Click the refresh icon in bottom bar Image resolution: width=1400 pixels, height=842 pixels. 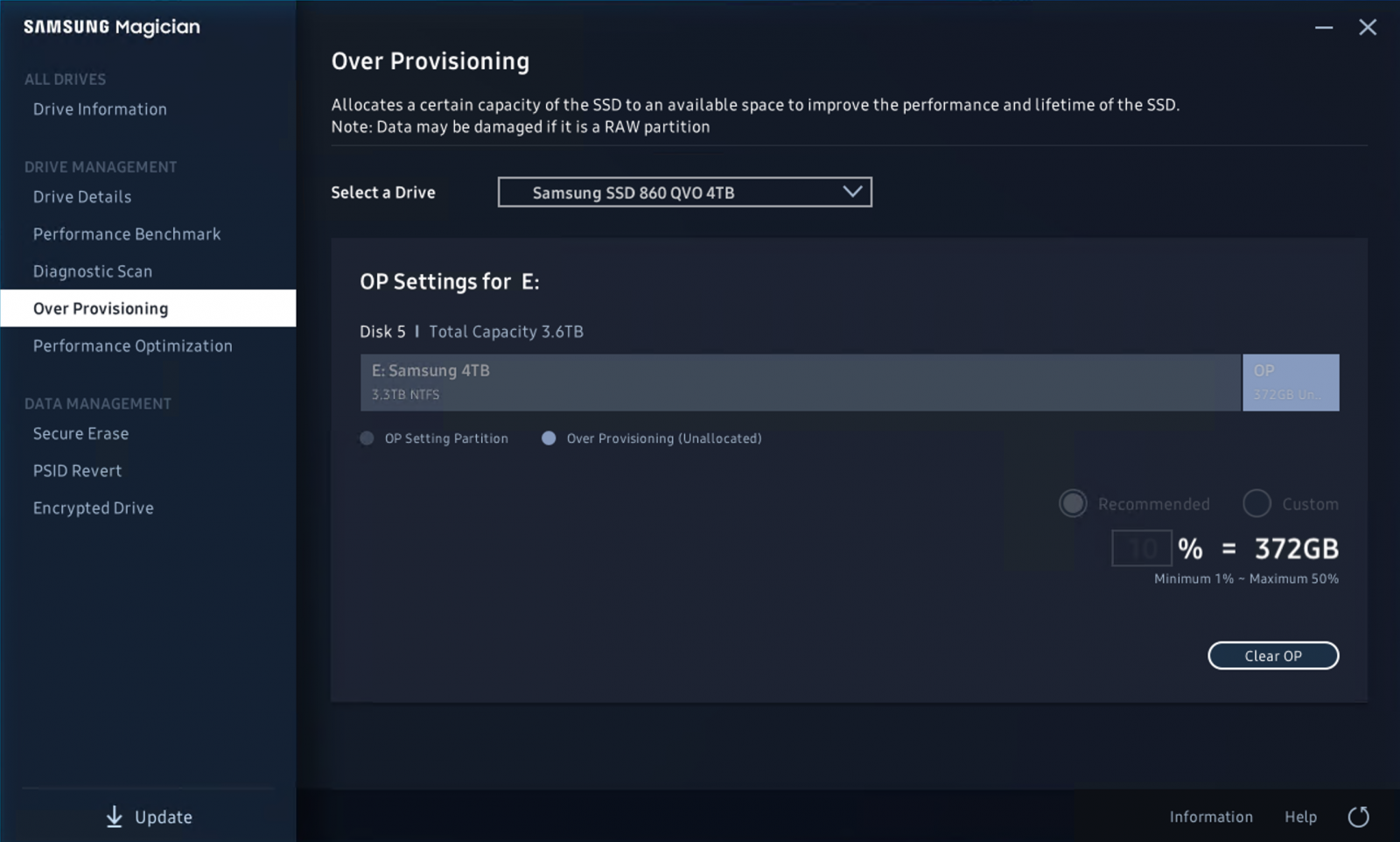point(1358,817)
